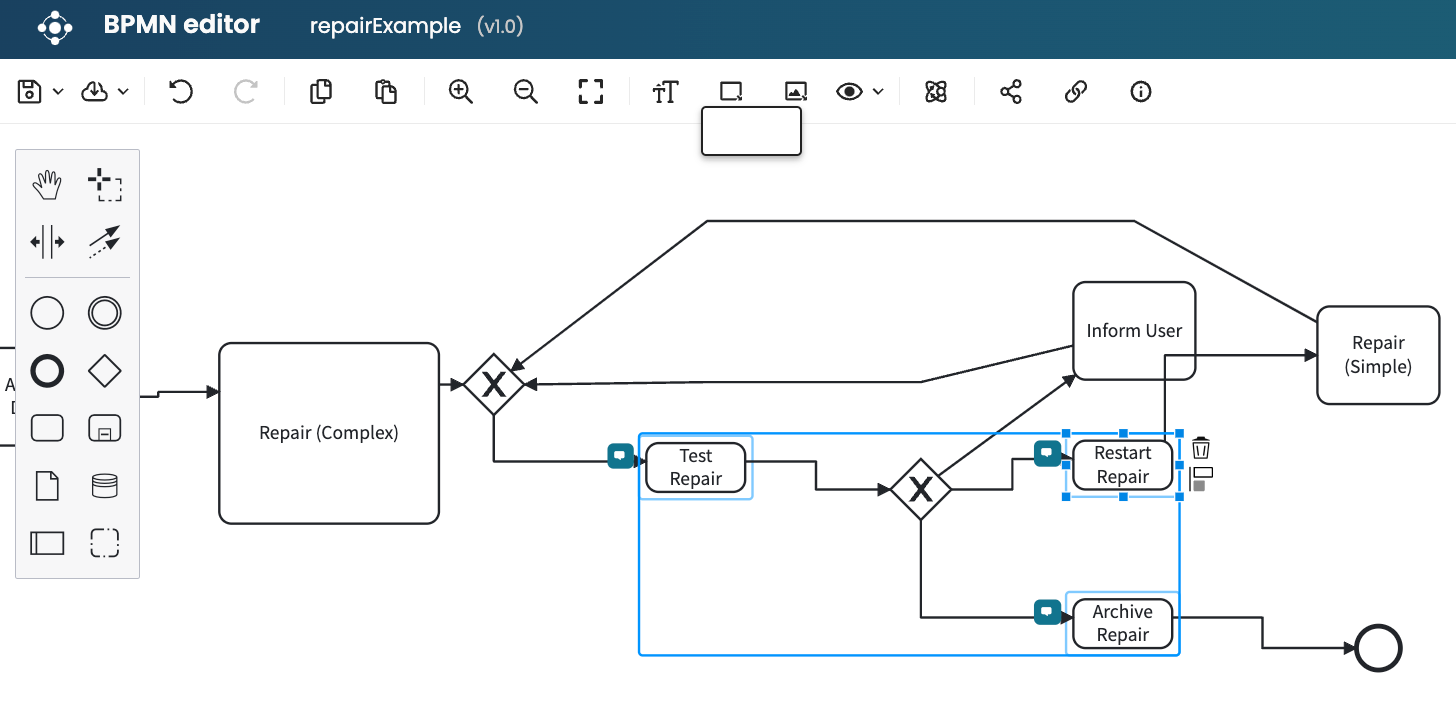Open the share diagram button
Viewport: 1456px width, 727px height.
click(1011, 92)
